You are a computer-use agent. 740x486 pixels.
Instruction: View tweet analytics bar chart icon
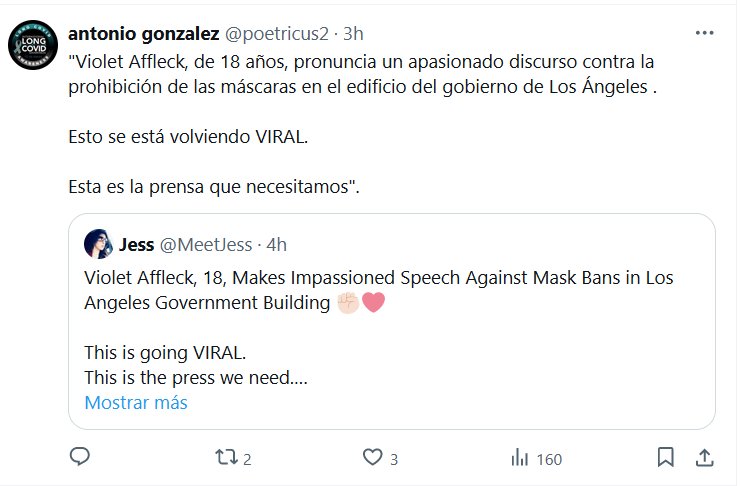point(520,458)
